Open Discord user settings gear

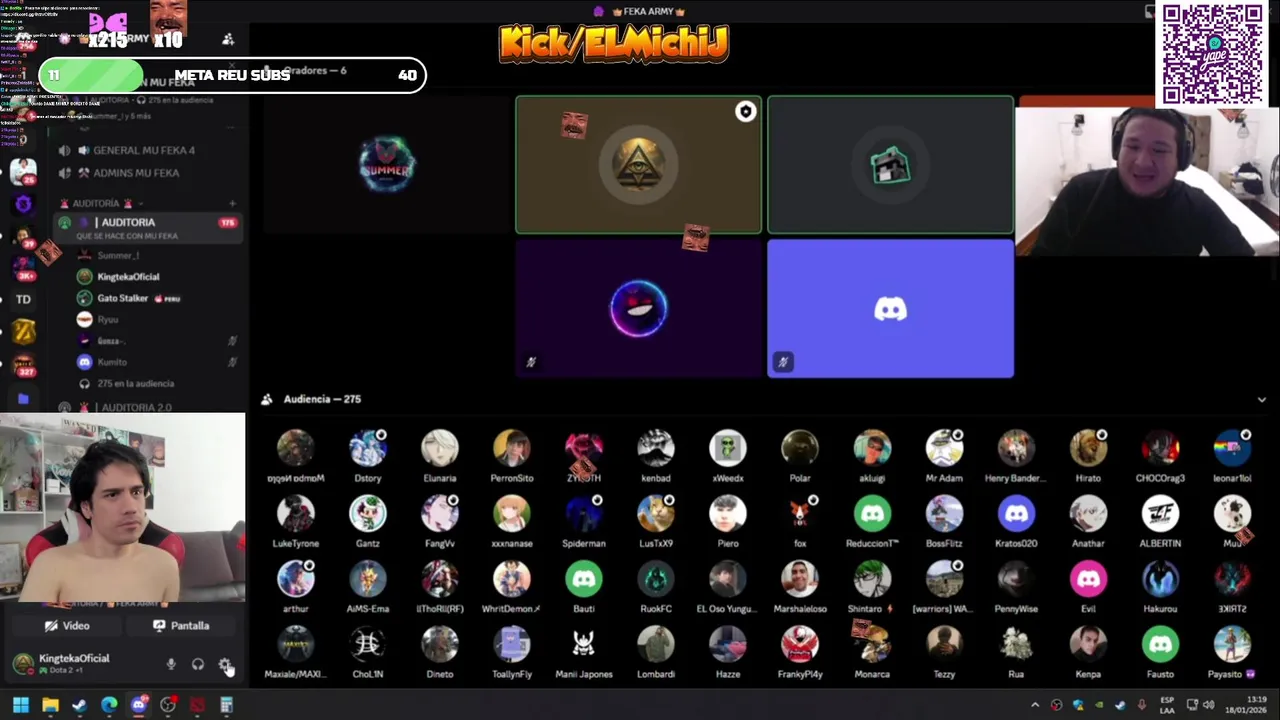[225, 665]
